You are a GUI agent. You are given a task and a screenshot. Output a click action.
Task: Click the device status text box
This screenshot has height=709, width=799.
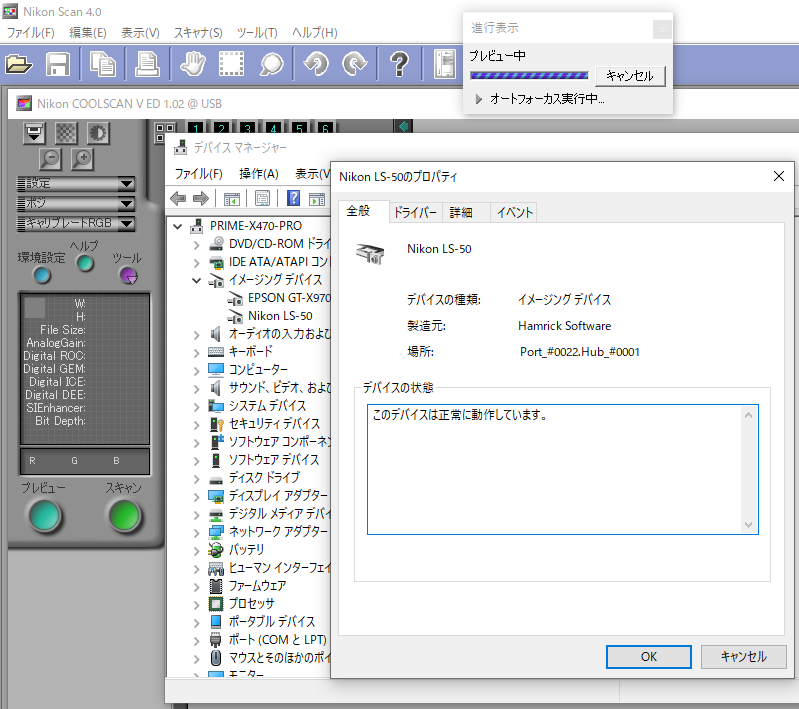point(563,469)
